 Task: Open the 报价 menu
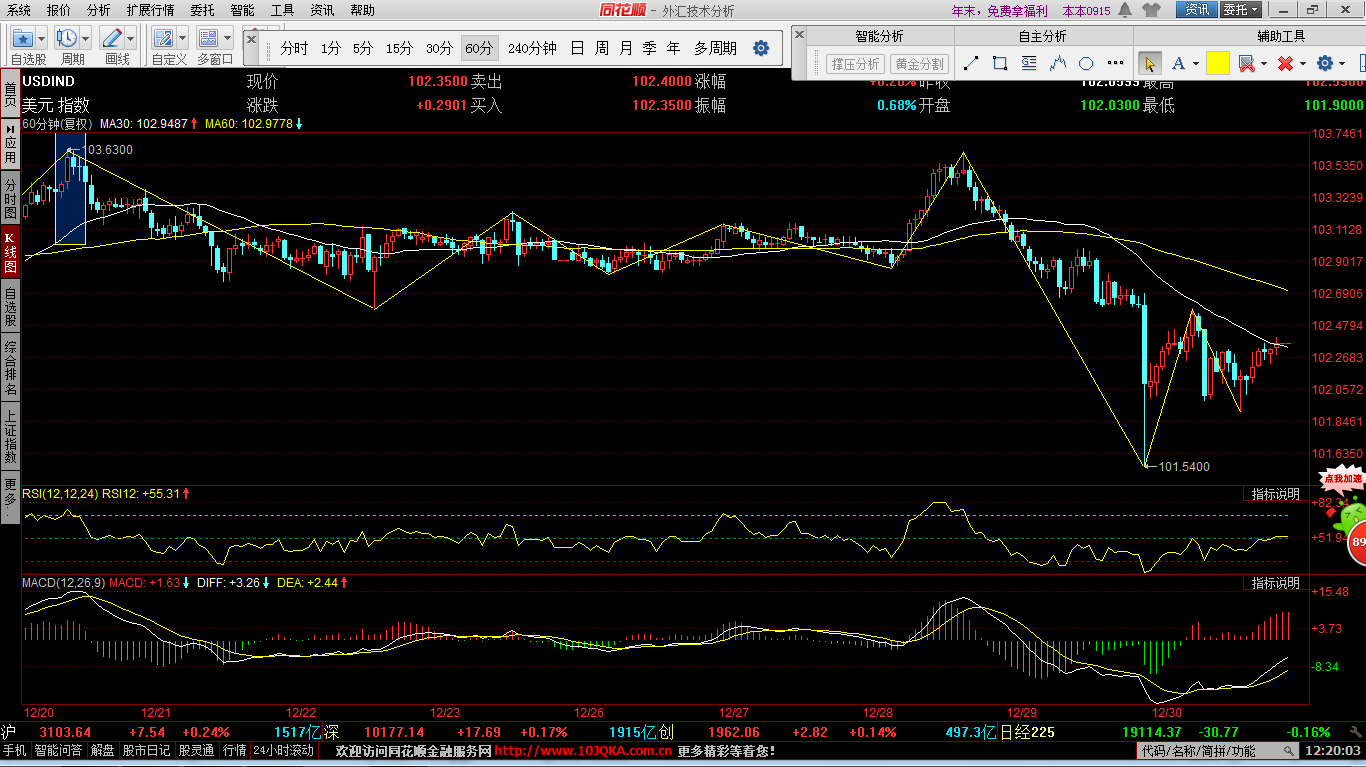coord(59,10)
